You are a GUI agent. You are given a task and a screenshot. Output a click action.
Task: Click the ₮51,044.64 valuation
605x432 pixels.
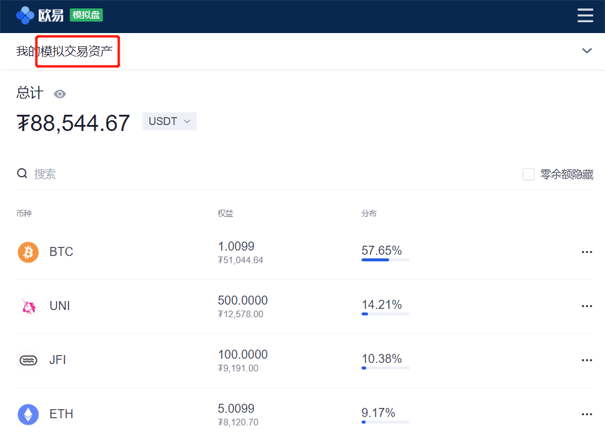click(240, 260)
